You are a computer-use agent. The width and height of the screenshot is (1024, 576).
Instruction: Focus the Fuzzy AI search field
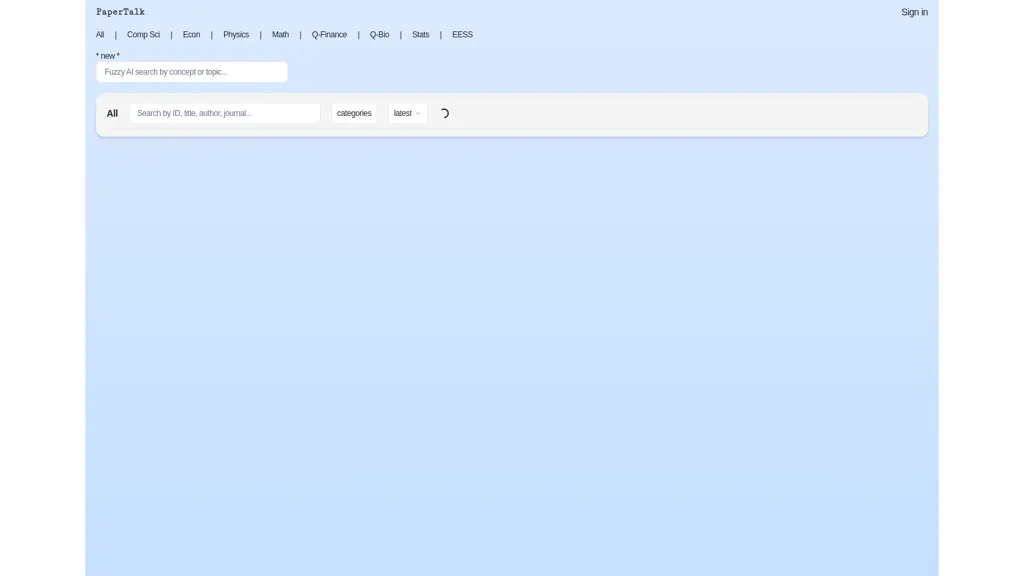(192, 72)
